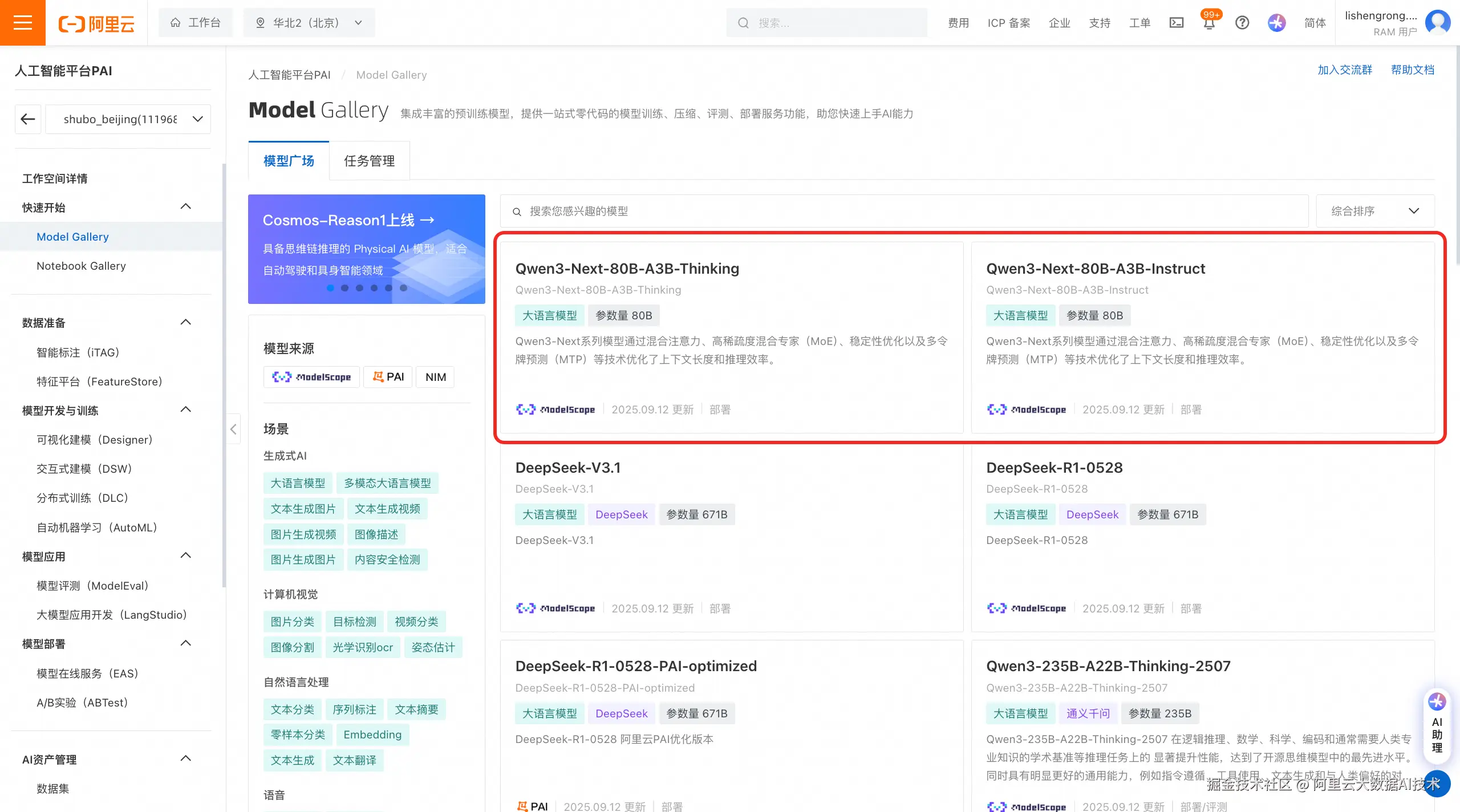
Task: Filter model source by NIM
Action: 436,377
